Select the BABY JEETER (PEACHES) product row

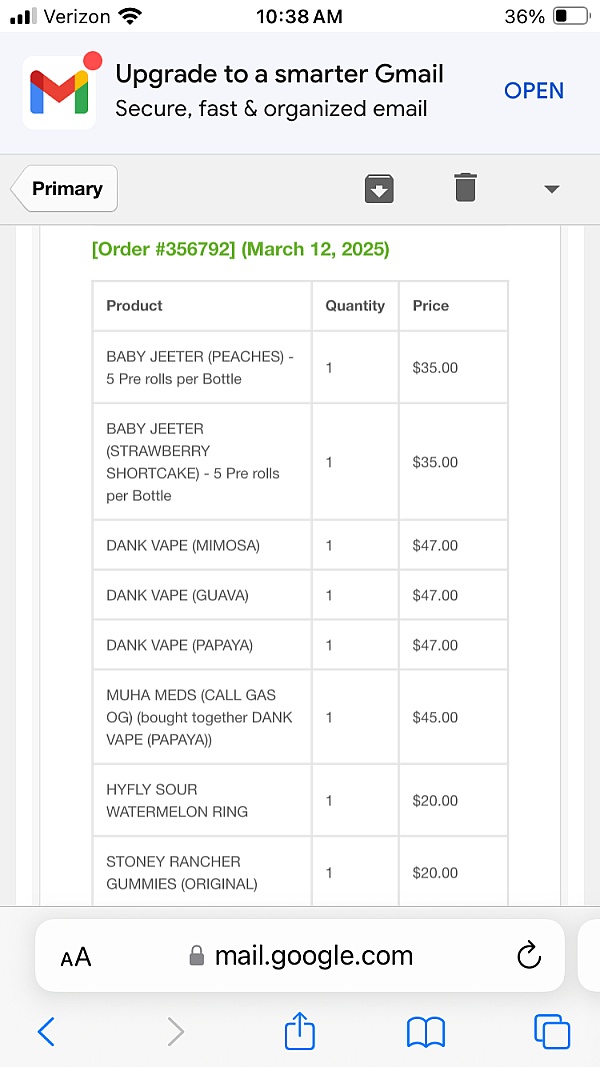(x=200, y=368)
